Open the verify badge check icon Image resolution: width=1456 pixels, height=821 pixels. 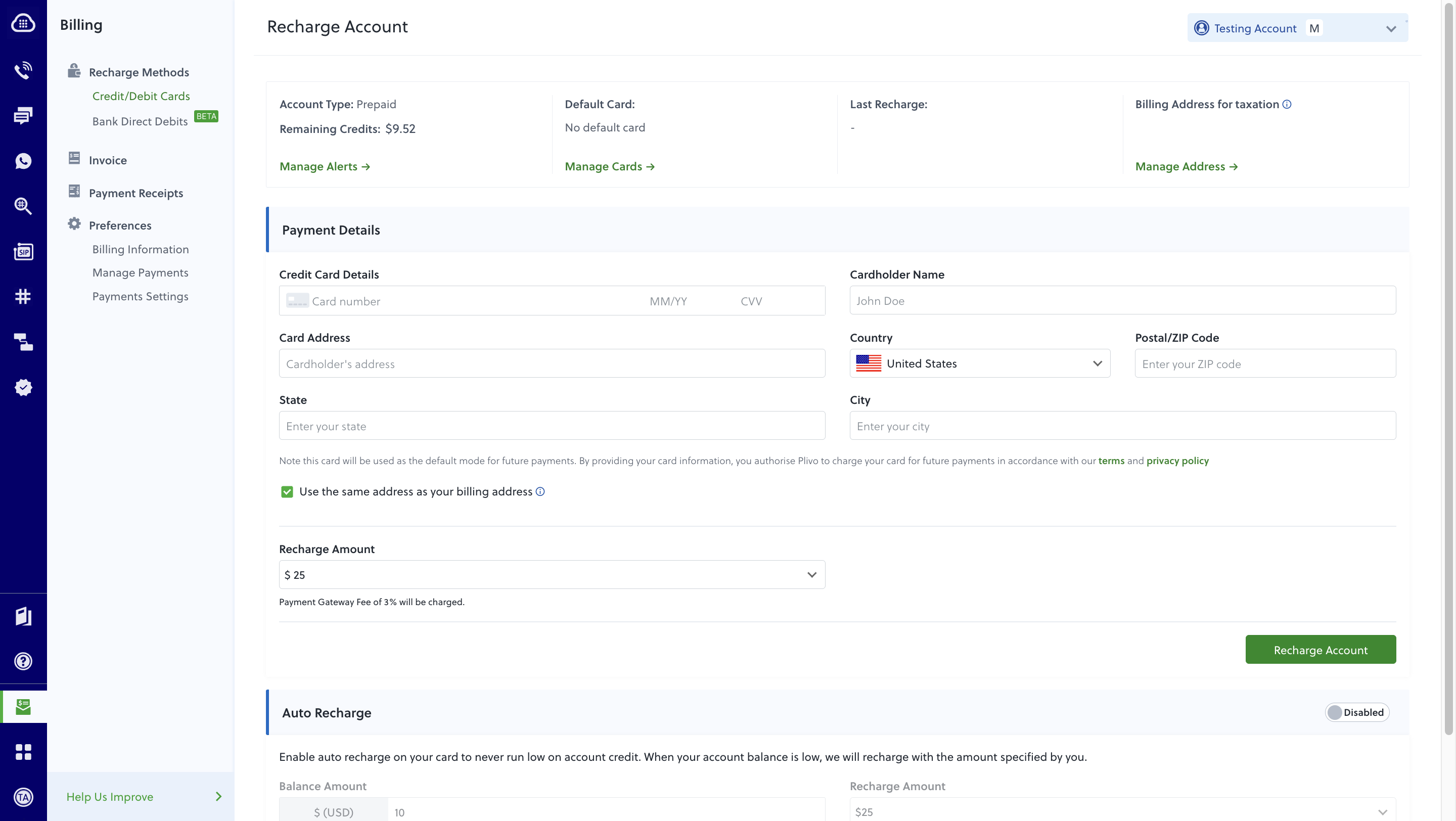[23, 387]
